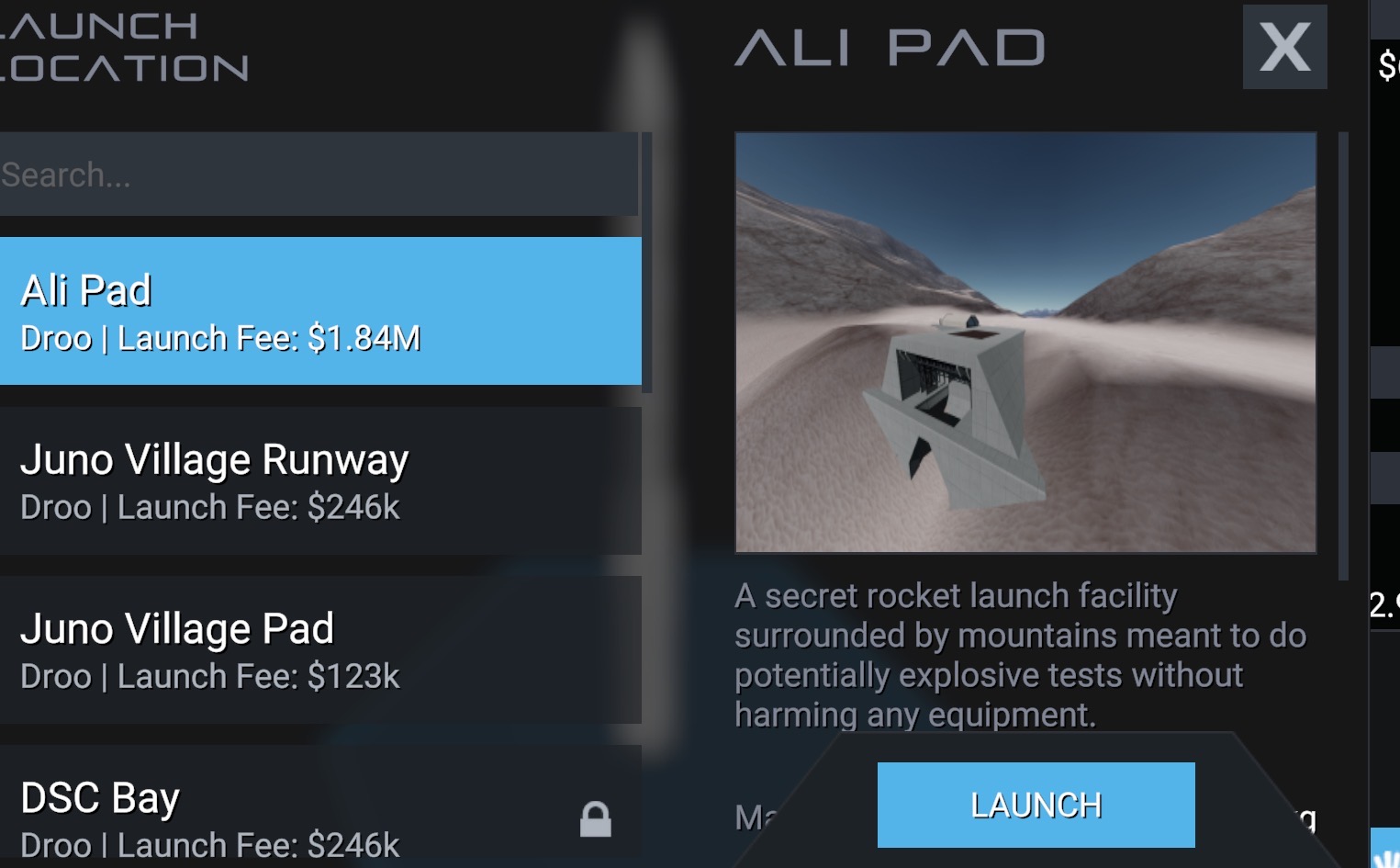Choose Juno Village Runway from the list
This screenshot has width=1400, height=868.
[320, 481]
